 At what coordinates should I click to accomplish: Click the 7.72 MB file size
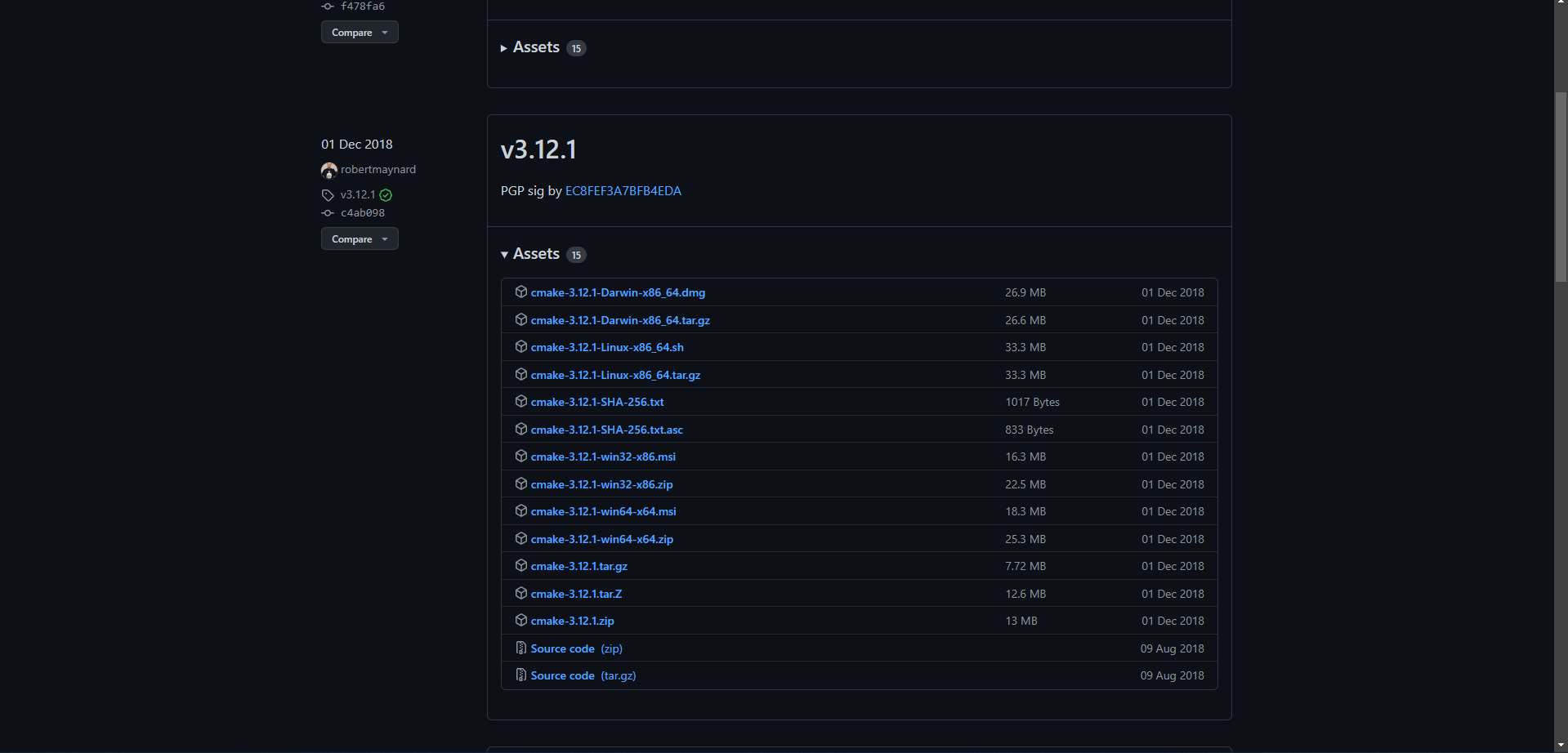click(x=1025, y=566)
